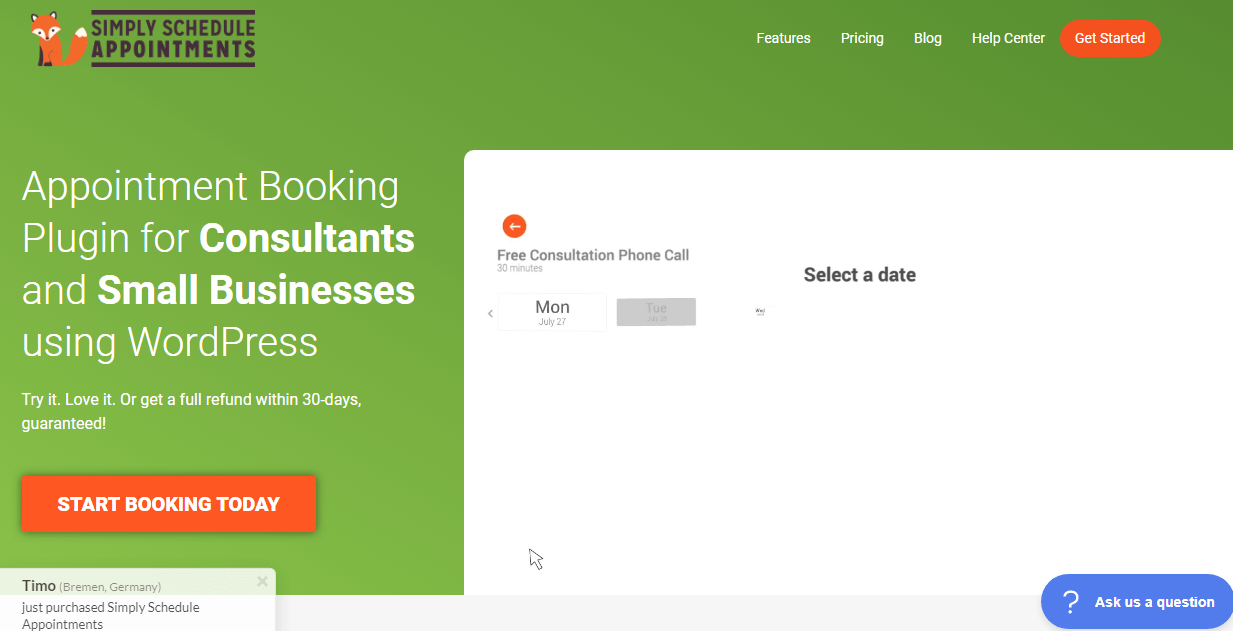The width and height of the screenshot is (1233, 631).
Task: Open the Pricing page
Action: [862, 38]
